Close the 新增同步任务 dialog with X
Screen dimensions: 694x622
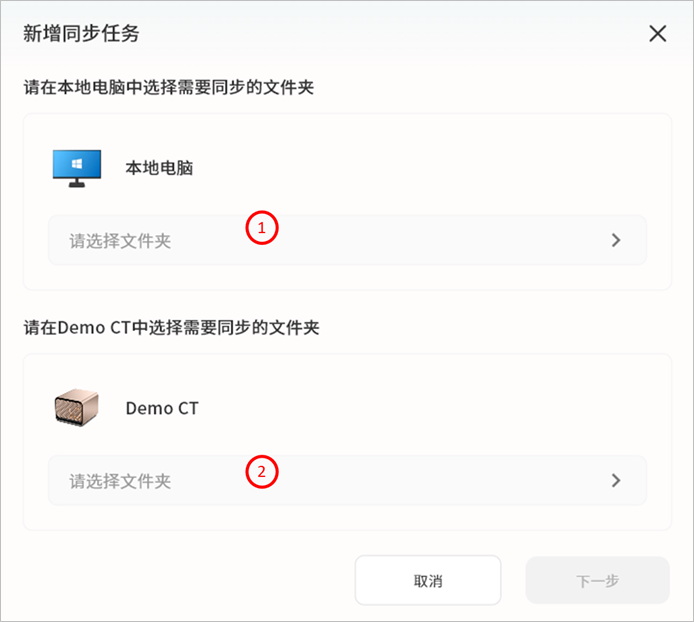point(657,33)
